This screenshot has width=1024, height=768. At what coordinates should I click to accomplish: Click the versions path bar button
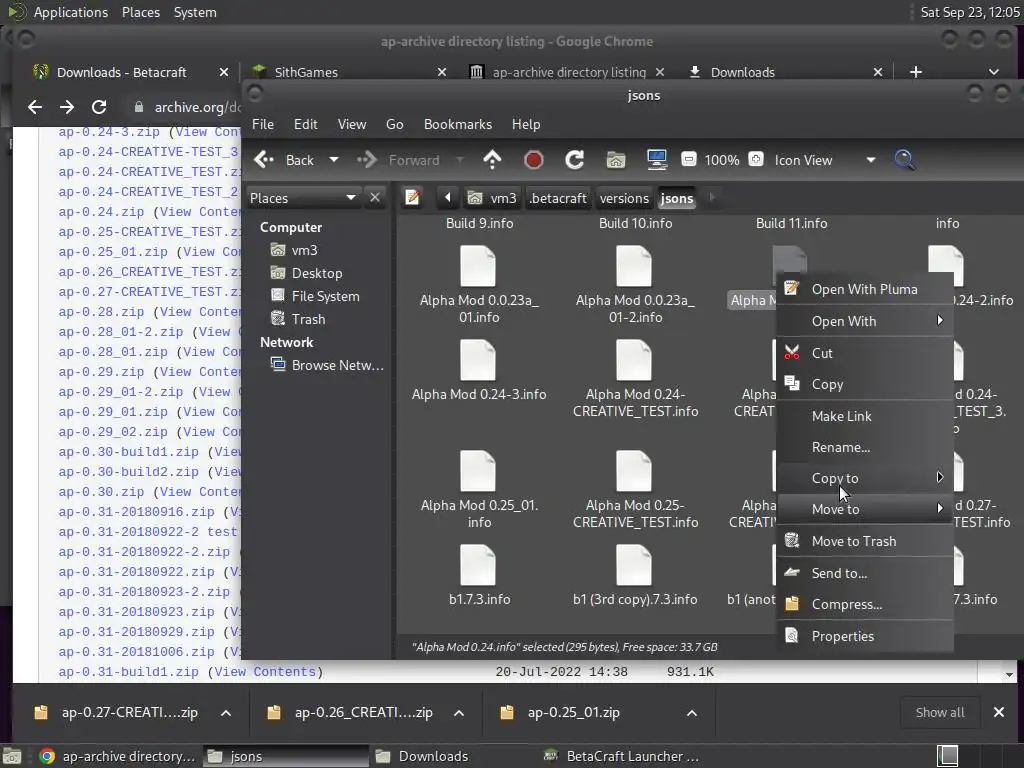624,198
